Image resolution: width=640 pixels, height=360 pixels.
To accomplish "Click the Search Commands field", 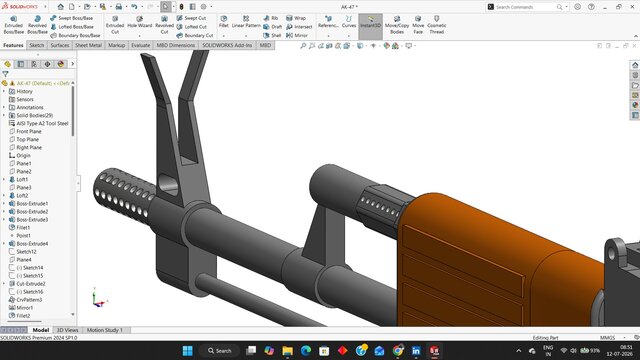I will coord(526,7).
